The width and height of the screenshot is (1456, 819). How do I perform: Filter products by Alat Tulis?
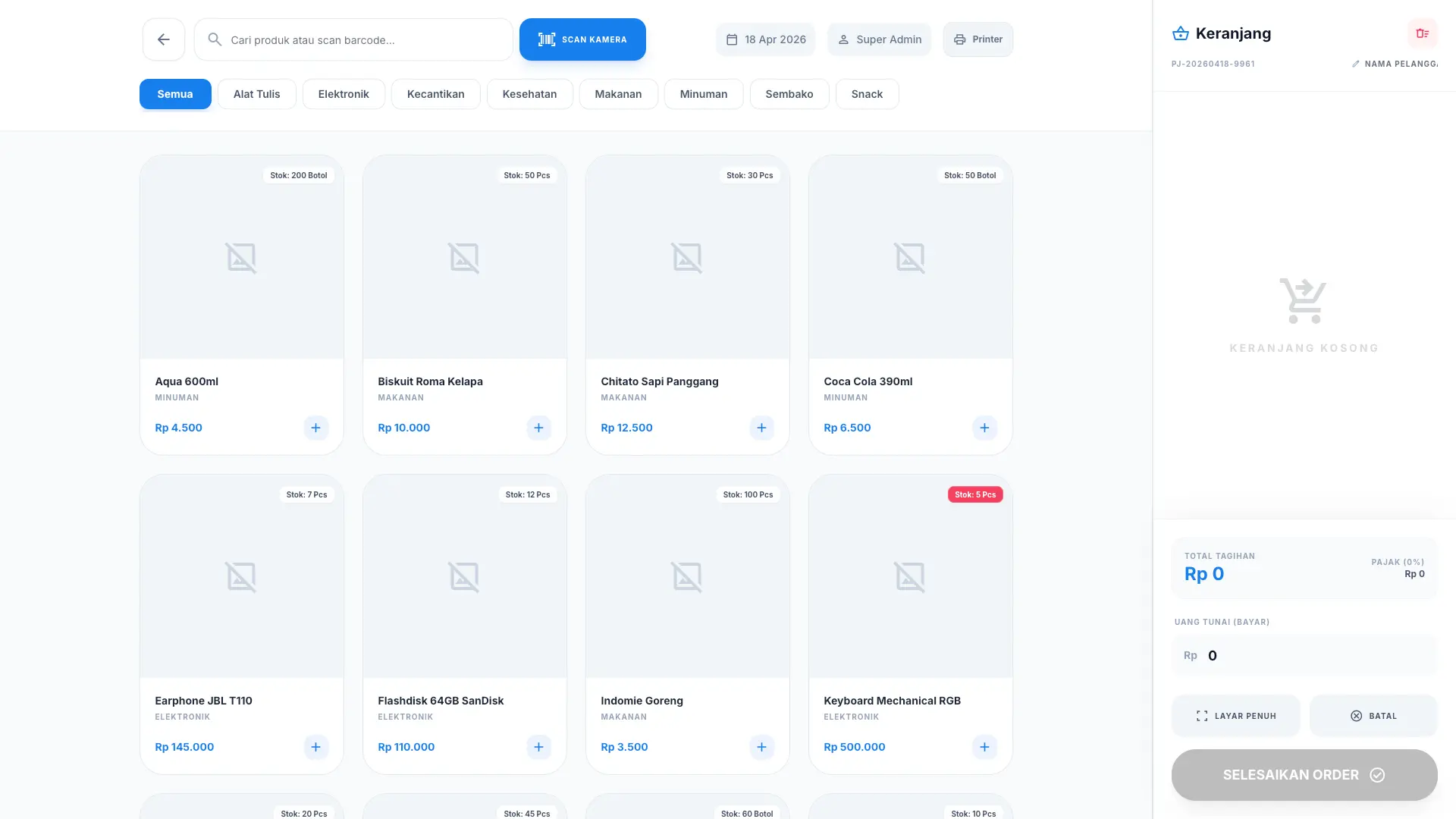(x=257, y=94)
